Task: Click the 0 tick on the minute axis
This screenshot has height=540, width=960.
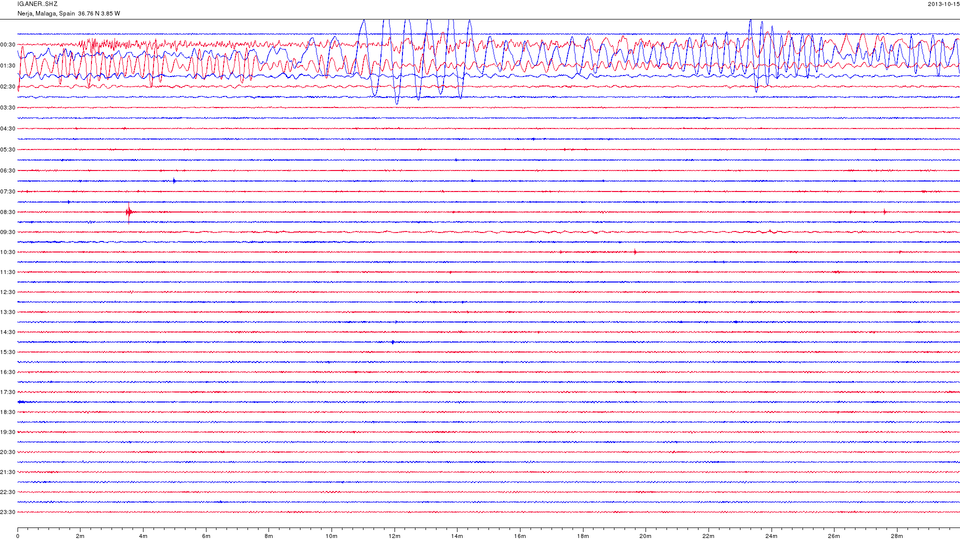Action: [18, 536]
